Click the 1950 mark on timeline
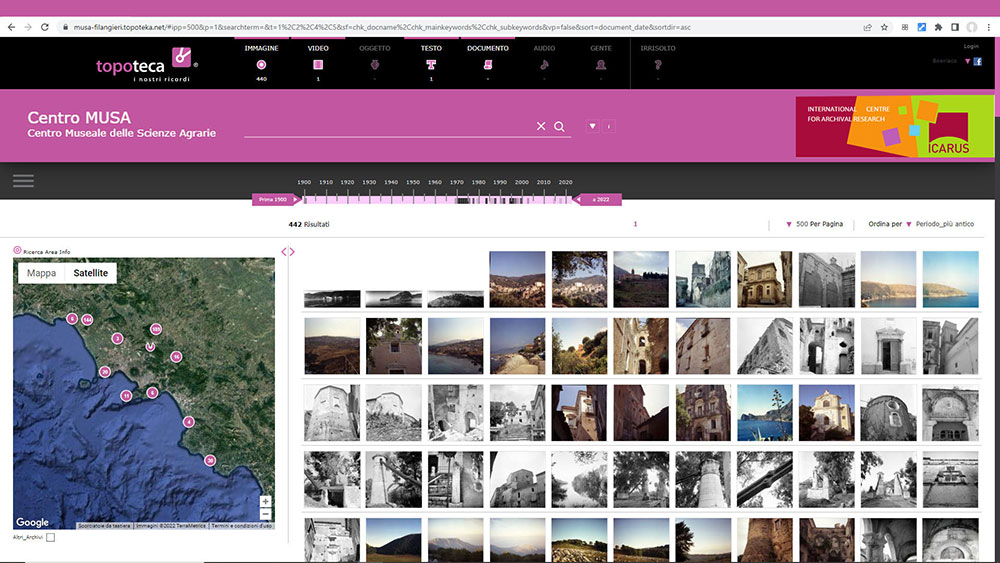The image size is (1000, 563). tap(413, 182)
